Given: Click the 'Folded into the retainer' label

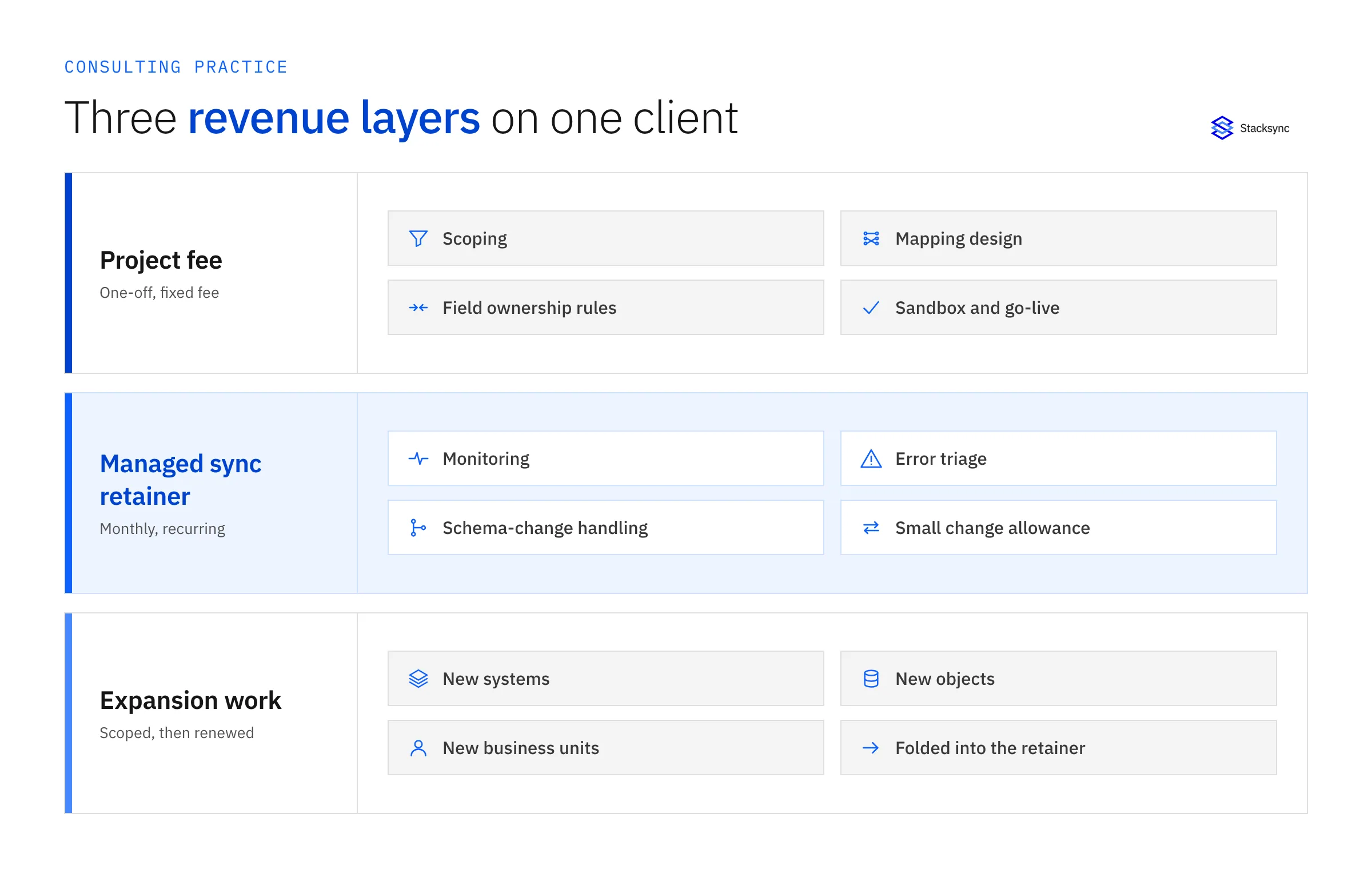Looking at the screenshot, I should click(990, 748).
